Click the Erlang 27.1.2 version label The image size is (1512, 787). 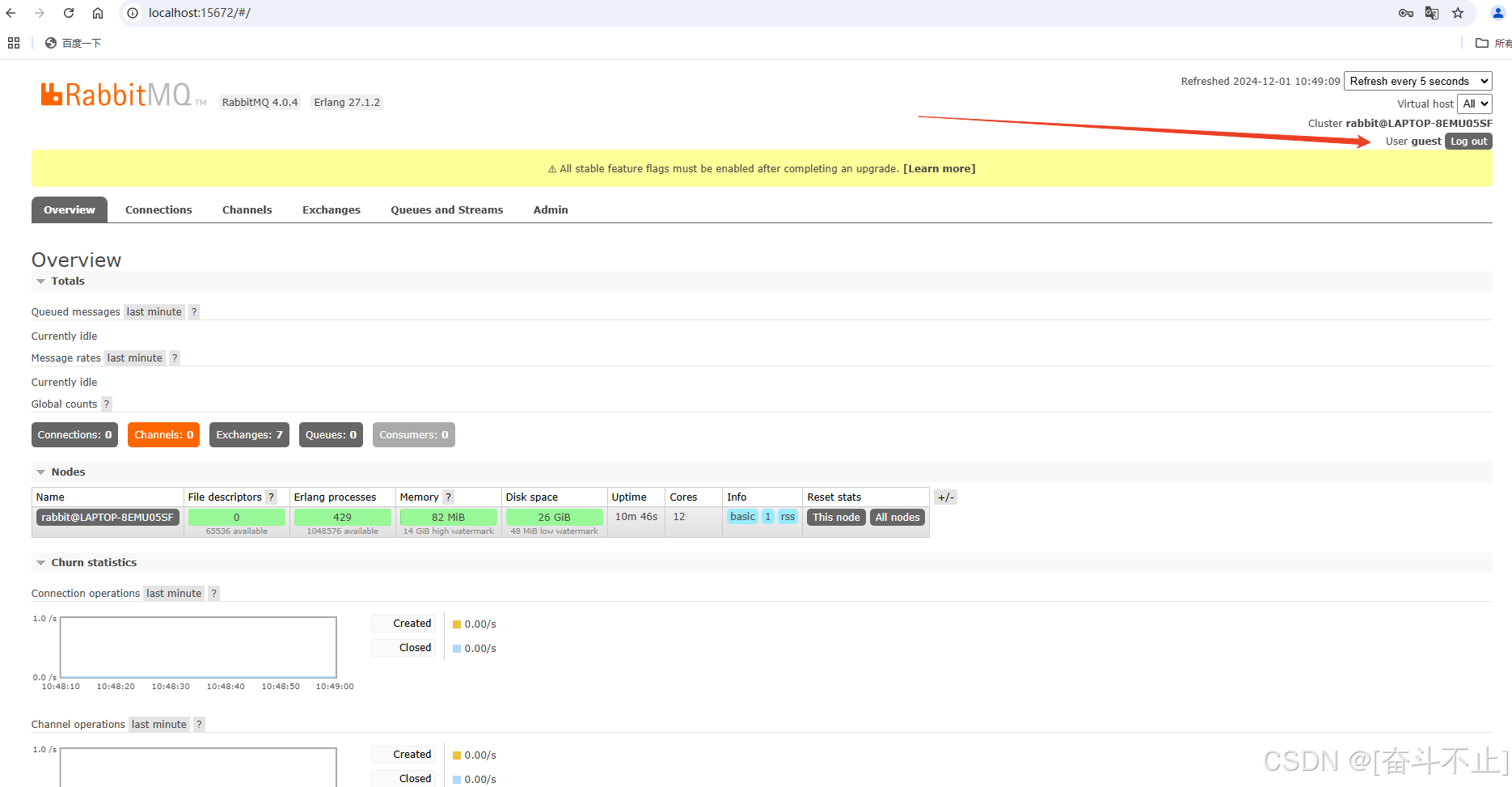pos(347,103)
